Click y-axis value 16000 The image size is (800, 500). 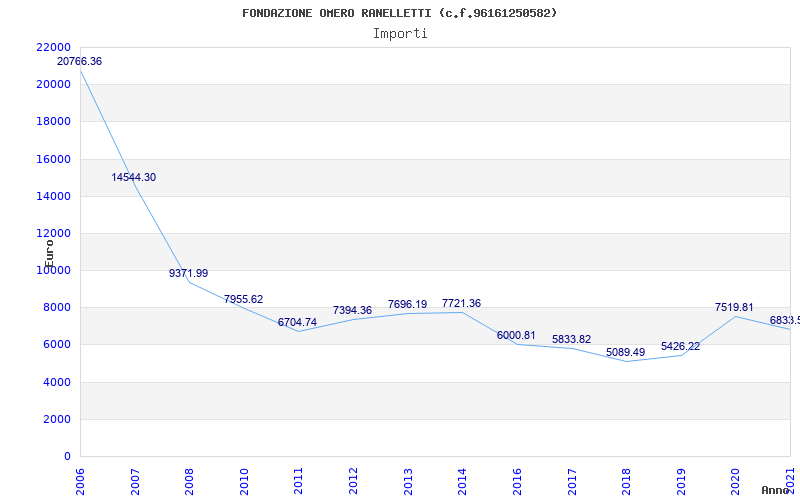tap(54, 159)
